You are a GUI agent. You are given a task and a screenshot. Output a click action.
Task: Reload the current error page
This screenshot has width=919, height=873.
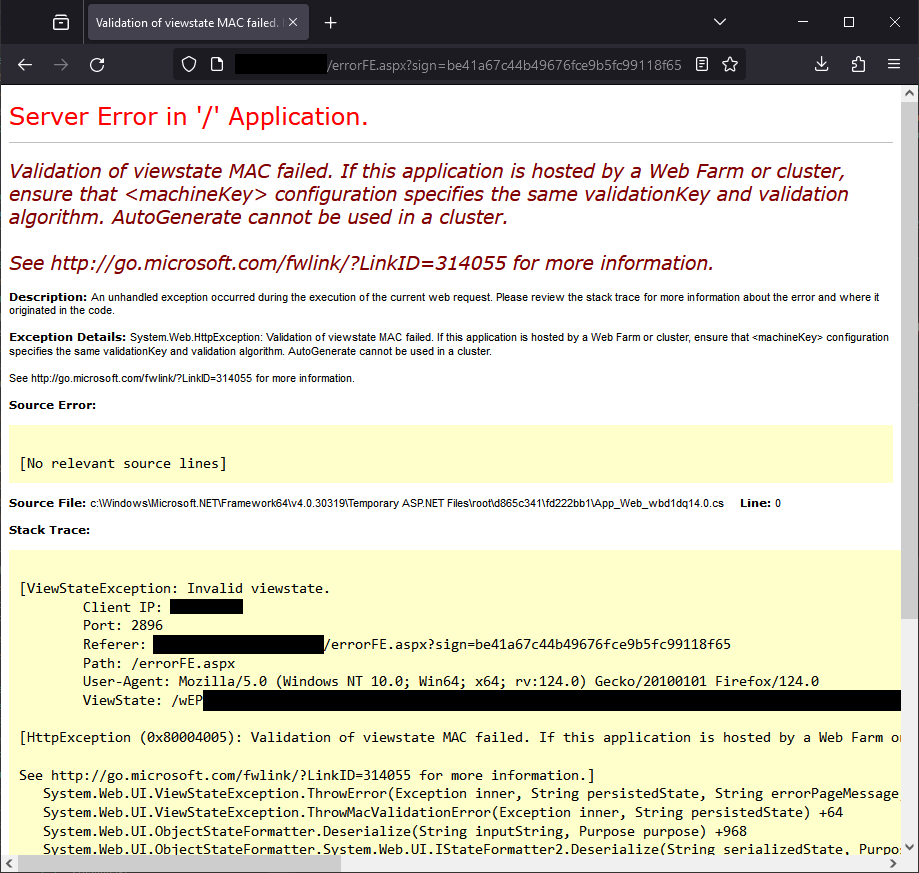coord(97,64)
